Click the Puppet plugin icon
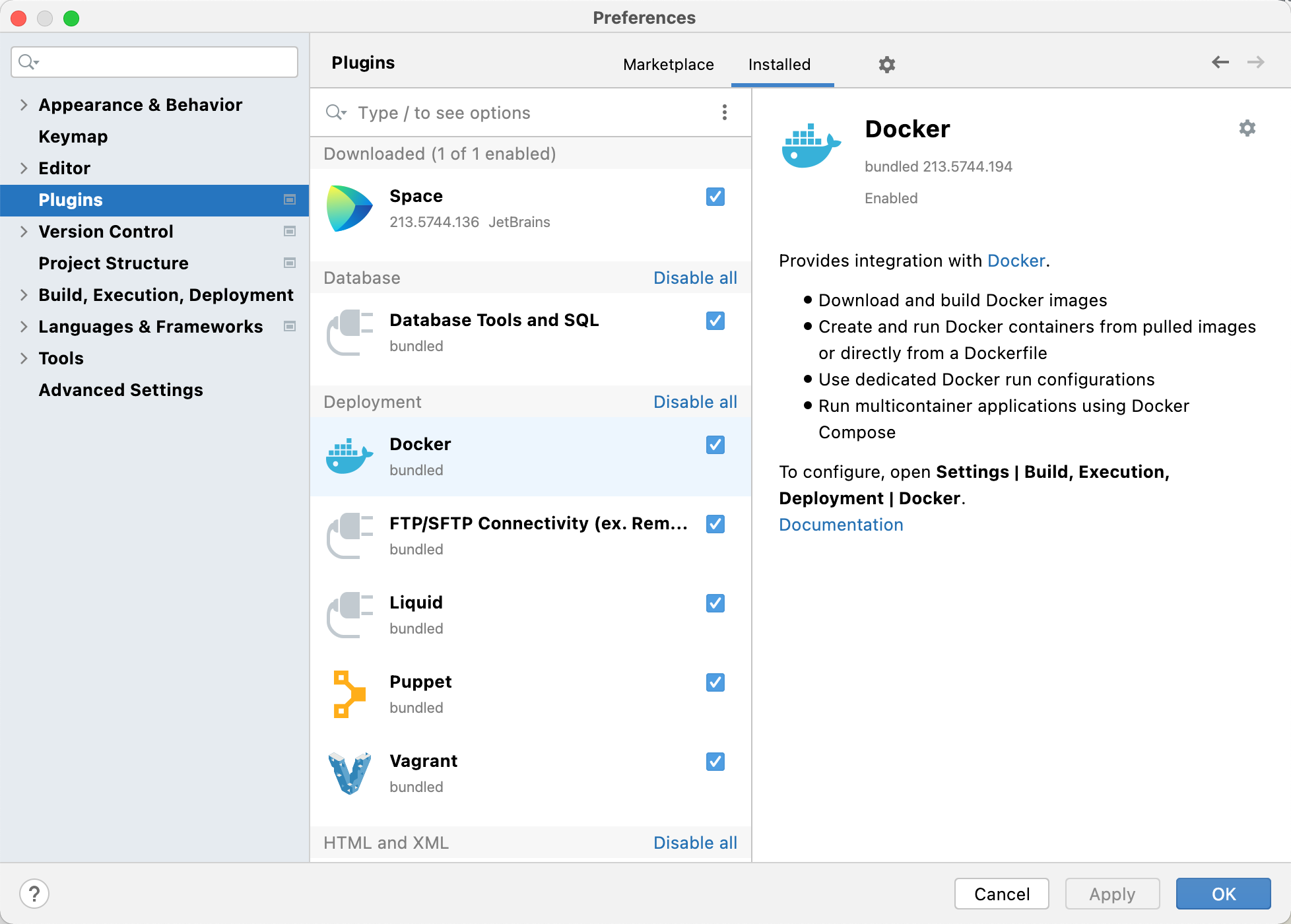1291x924 pixels. click(349, 694)
